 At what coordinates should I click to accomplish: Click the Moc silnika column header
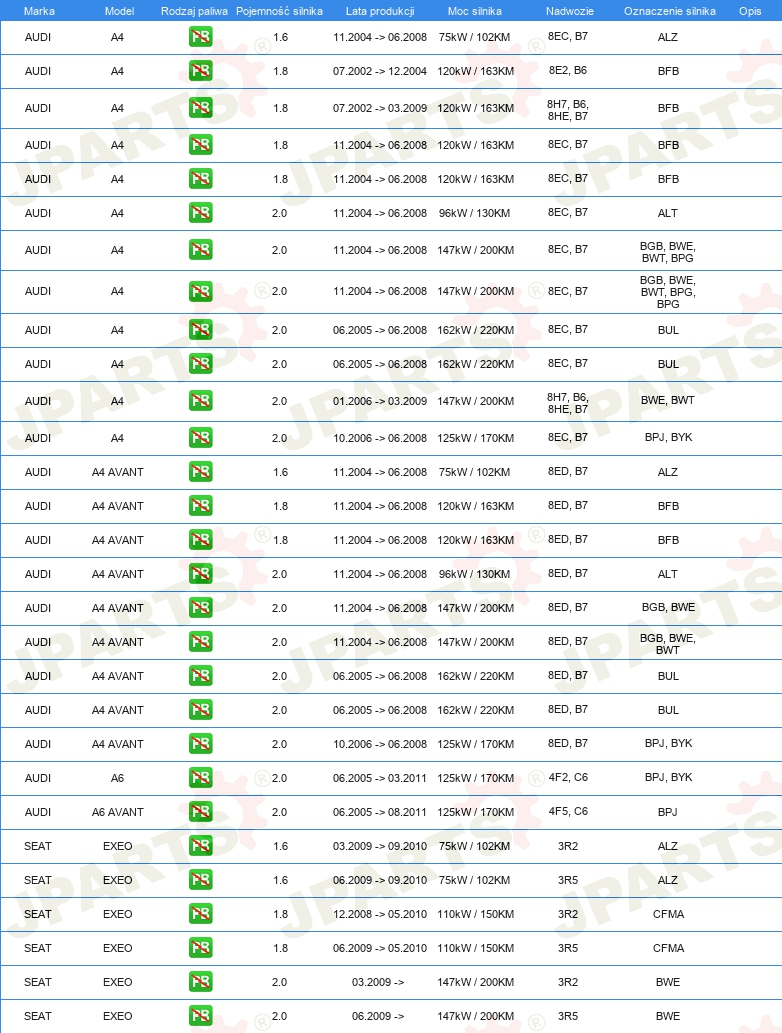tap(474, 11)
